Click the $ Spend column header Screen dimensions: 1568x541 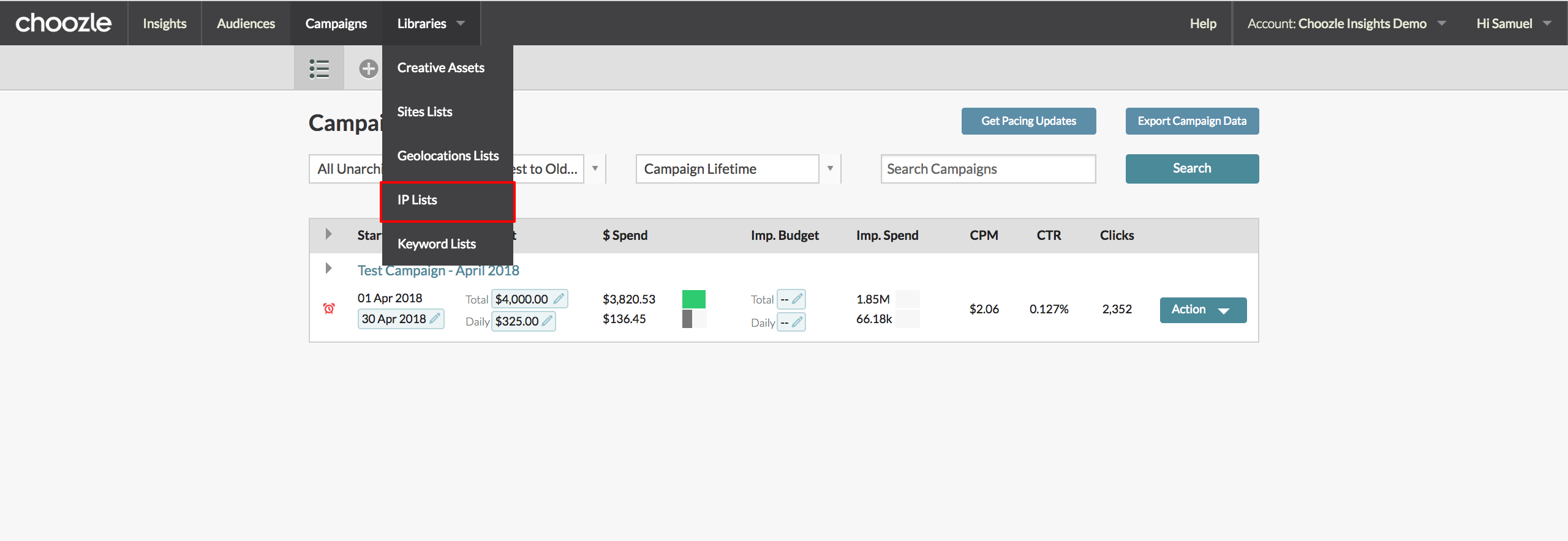pyautogui.click(x=625, y=236)
